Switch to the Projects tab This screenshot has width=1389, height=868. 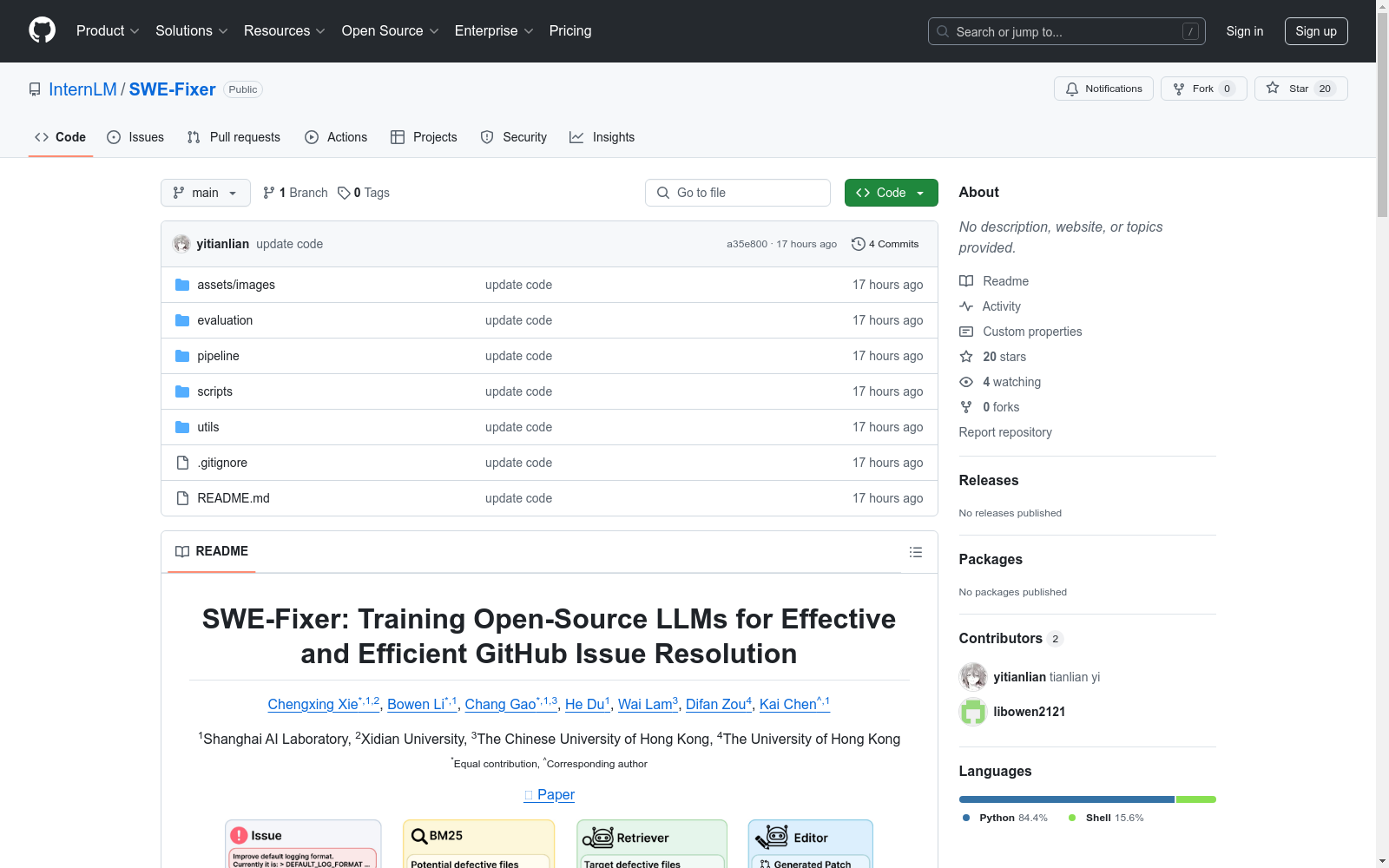[424, 137]
